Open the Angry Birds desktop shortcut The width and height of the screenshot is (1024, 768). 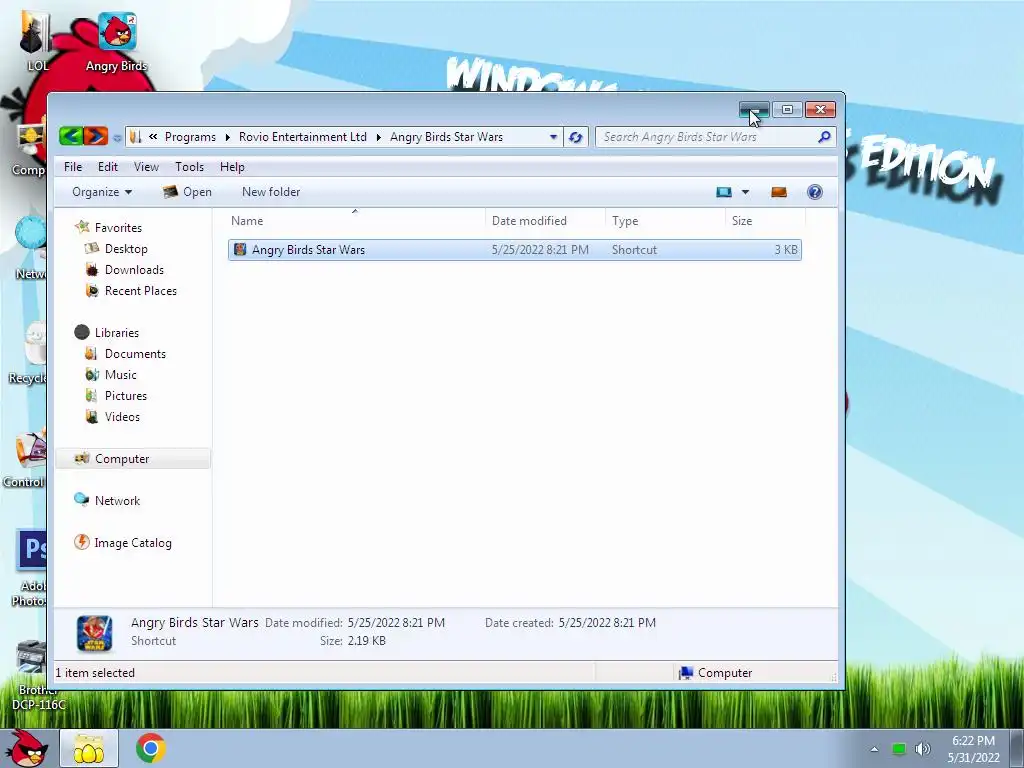117,42
